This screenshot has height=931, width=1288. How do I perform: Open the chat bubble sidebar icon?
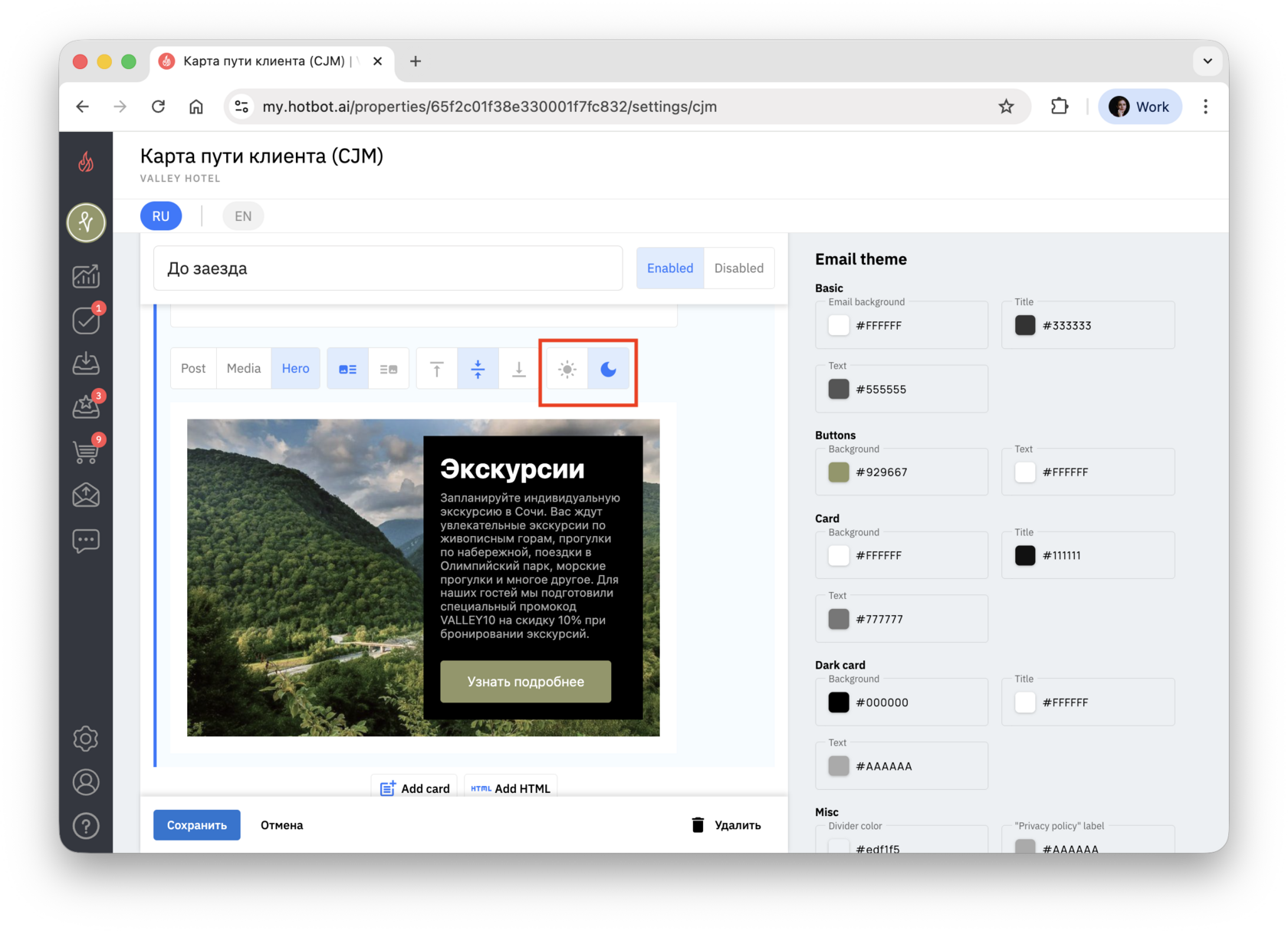click(86, 541)
